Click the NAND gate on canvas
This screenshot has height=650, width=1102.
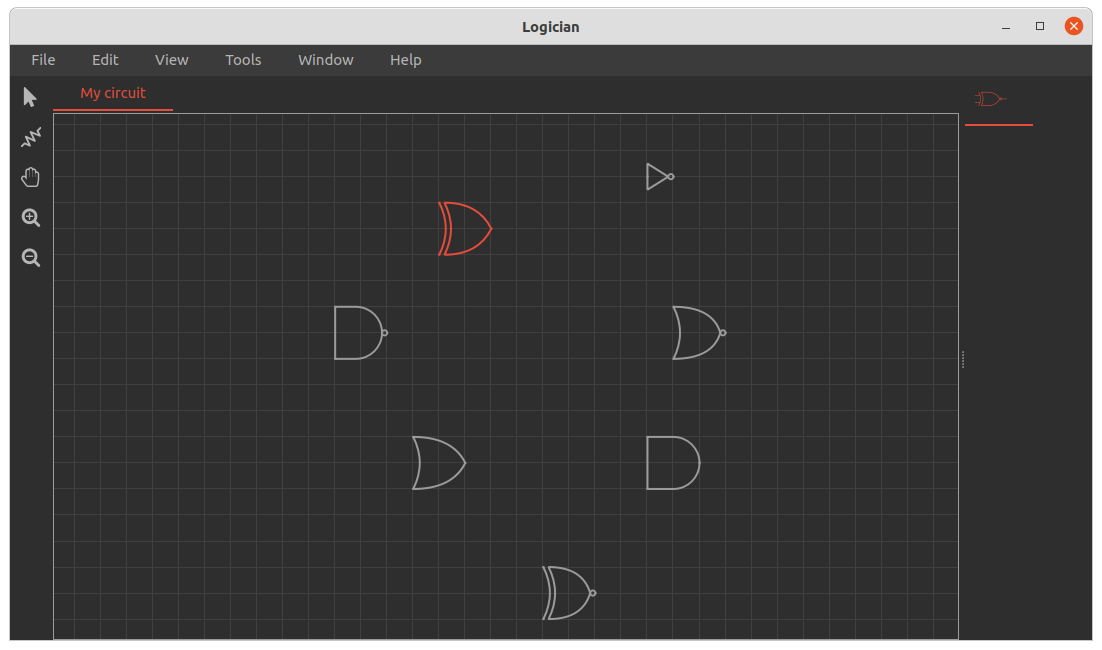(360, 333)
